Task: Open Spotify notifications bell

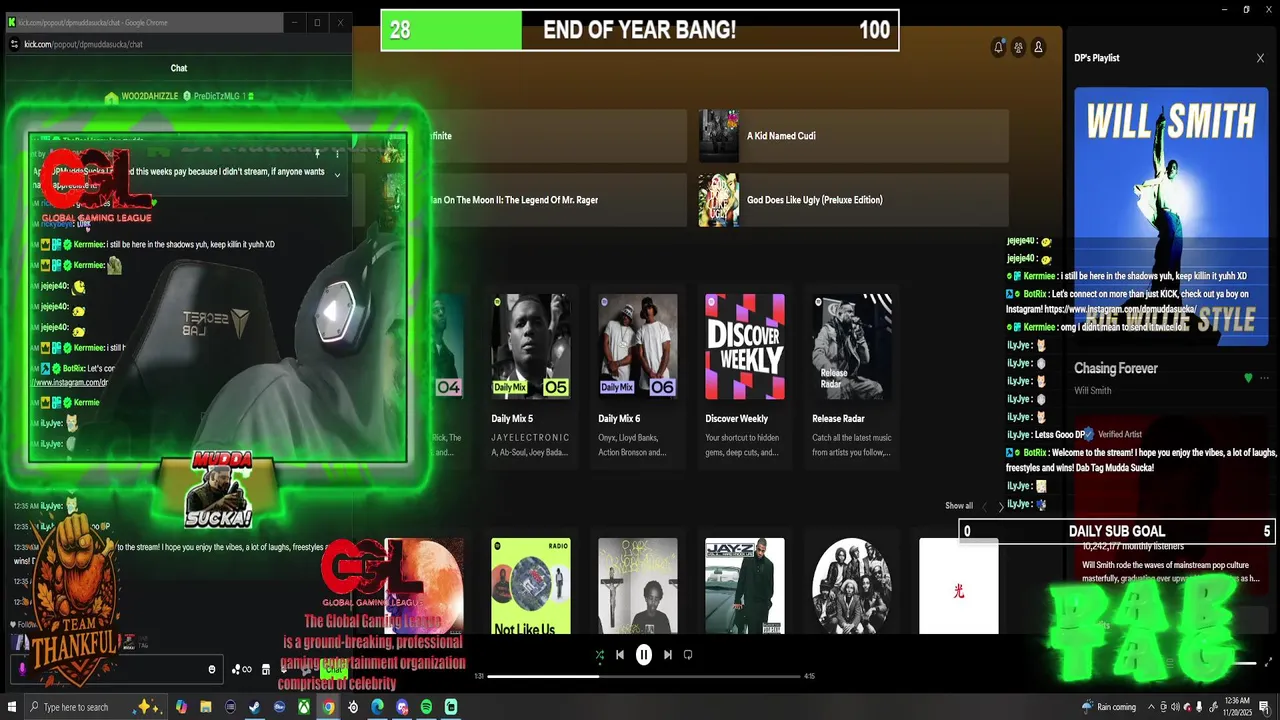Action: (x=998, y=47)
